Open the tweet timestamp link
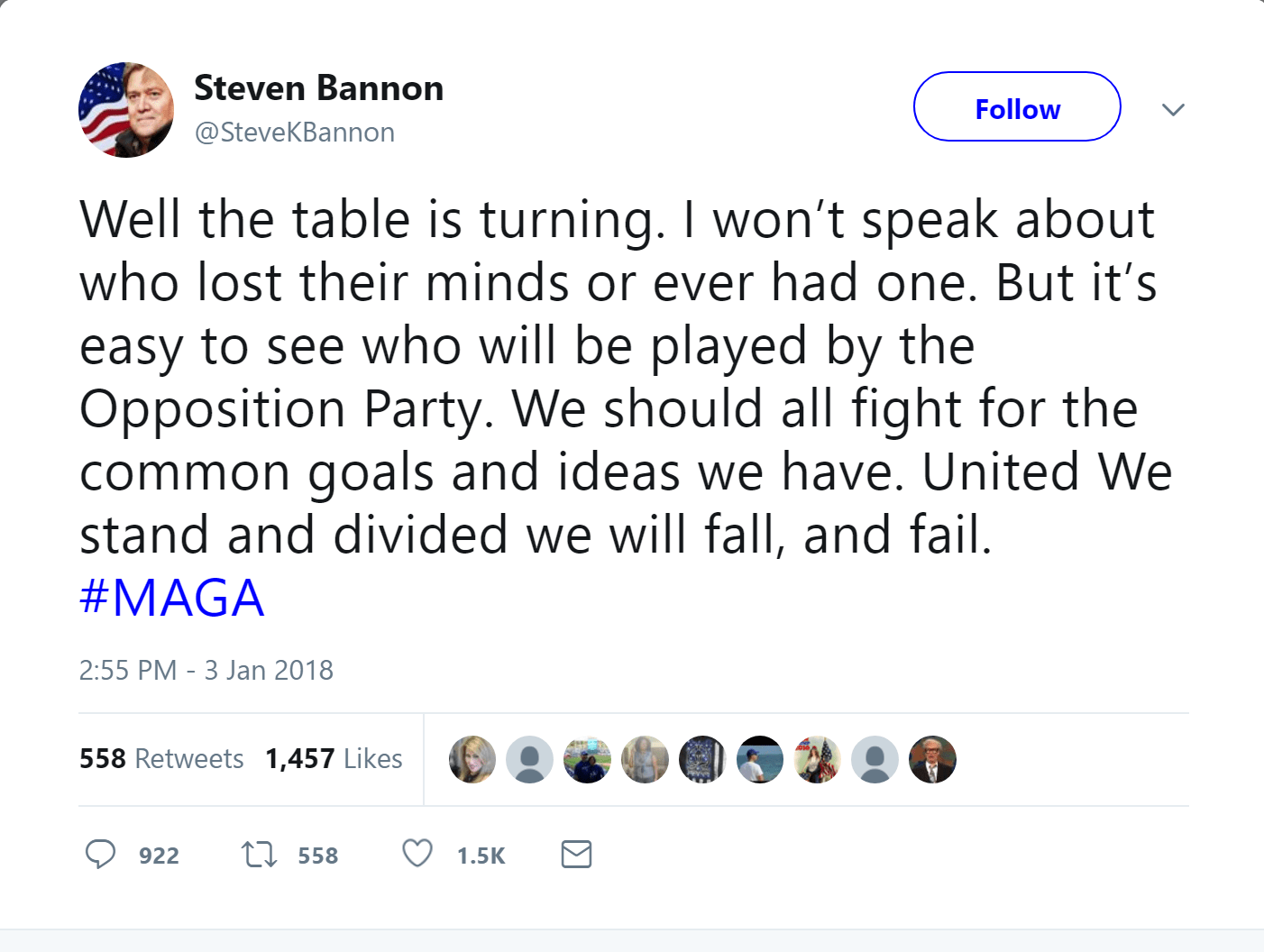The height and width of the screenshot is (952, 1264). click(206, 670)
